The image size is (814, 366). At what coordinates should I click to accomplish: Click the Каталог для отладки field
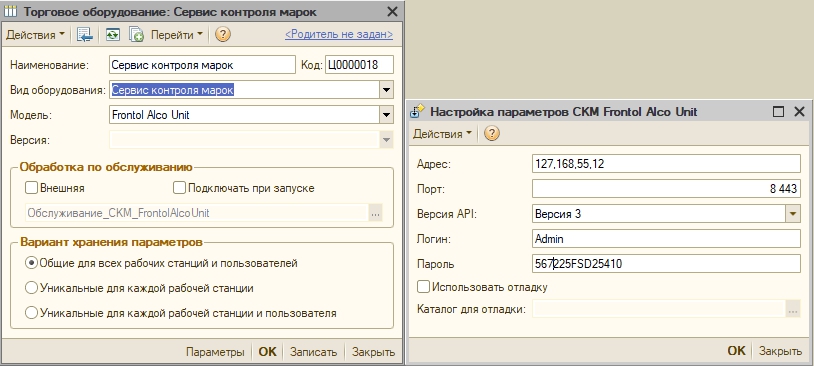(x=659, y=310)
